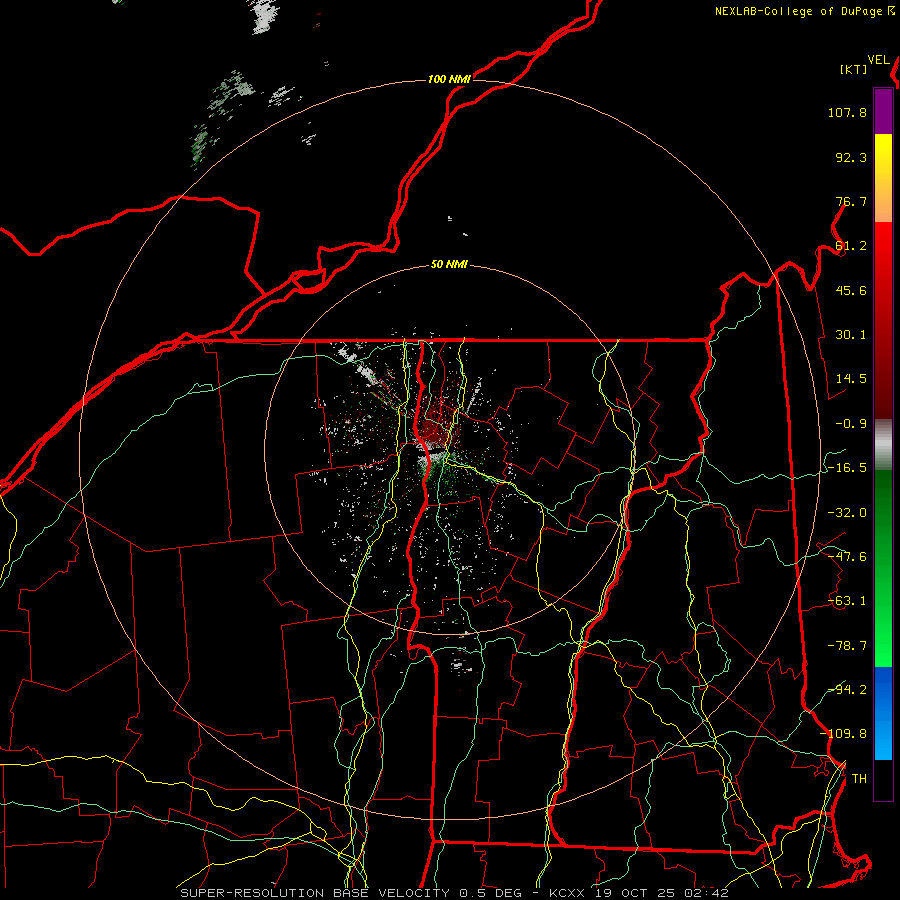The width and height of the screenshot is (900, 900).
Task: Click the -63.1 legend value
Action: click(847, 601)
